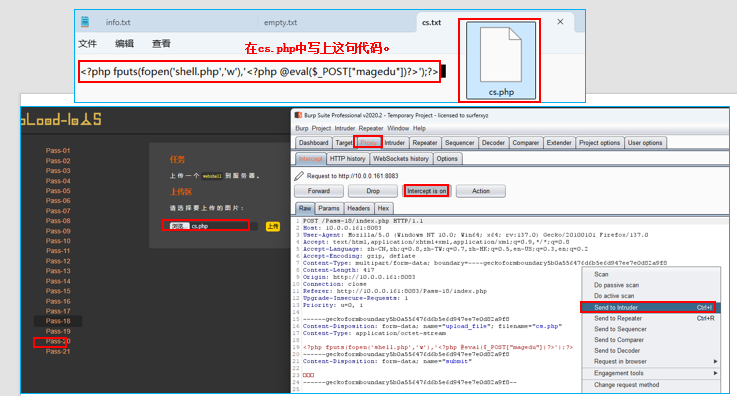
Task: Click the pencil icon next to Request to
Action: pos(299,176)
